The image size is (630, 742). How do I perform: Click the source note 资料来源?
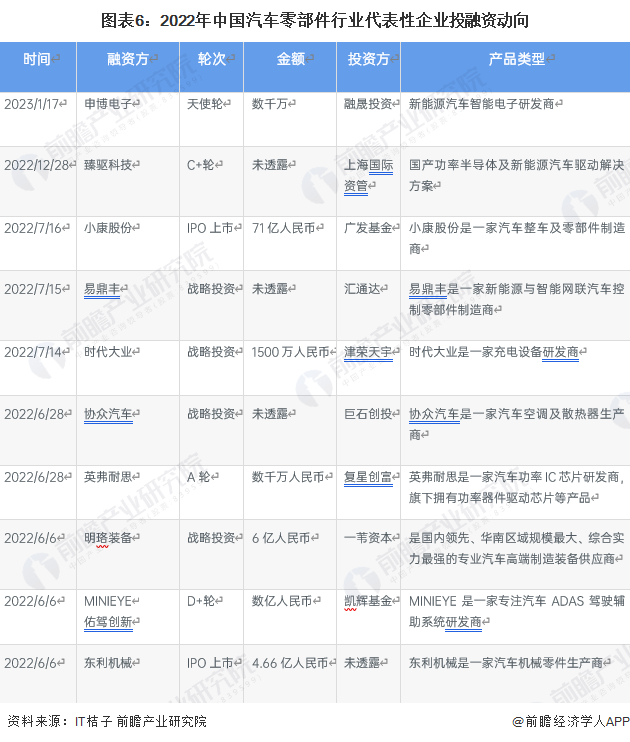pos(107,721)
